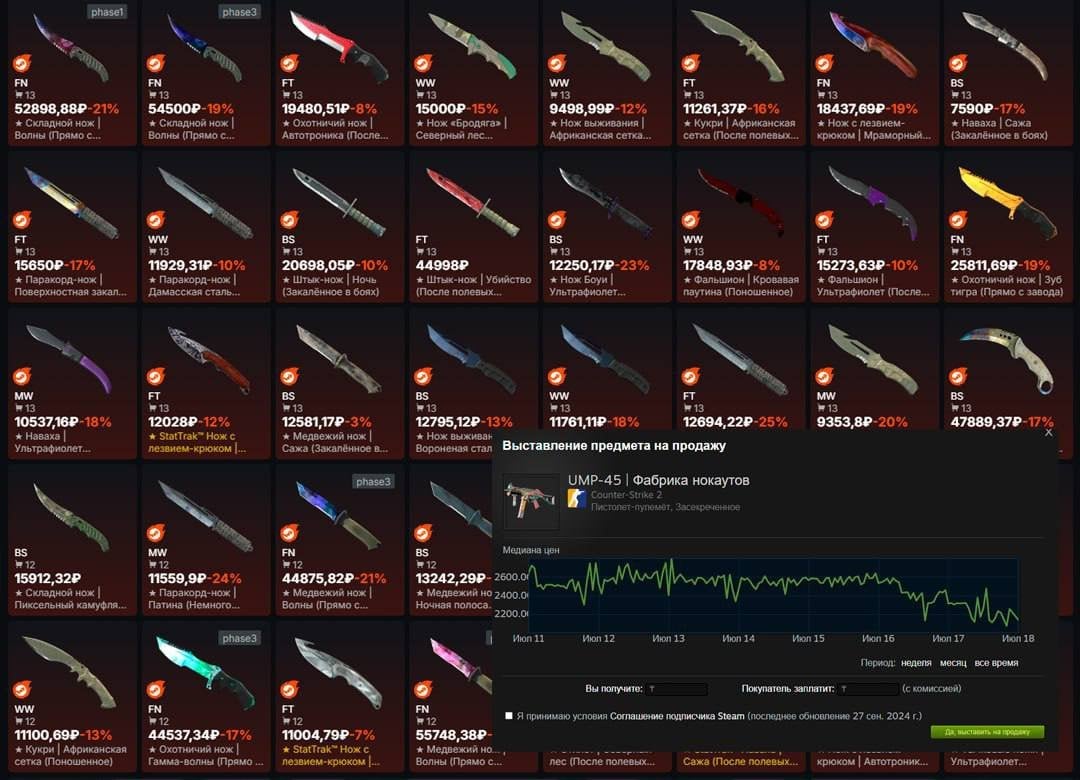This screenshot has width=1080, height=780.
Task: Click the median price chart line
Action: [x=773, y=590]
